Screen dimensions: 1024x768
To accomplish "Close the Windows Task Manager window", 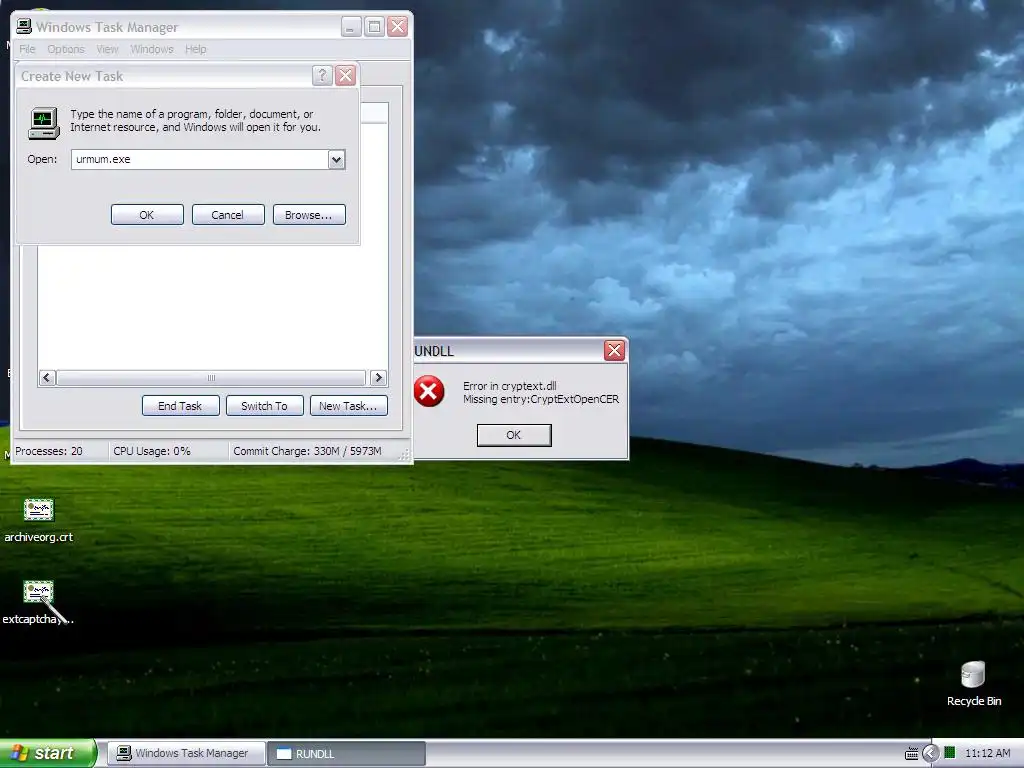I will coord(398,27).
